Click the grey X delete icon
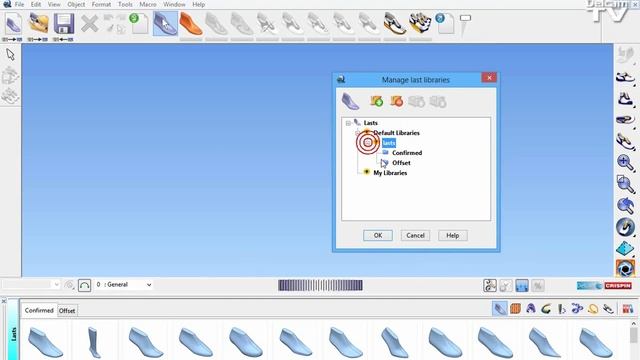The height and width of the screenshot is (360, 640). (89, 24)
